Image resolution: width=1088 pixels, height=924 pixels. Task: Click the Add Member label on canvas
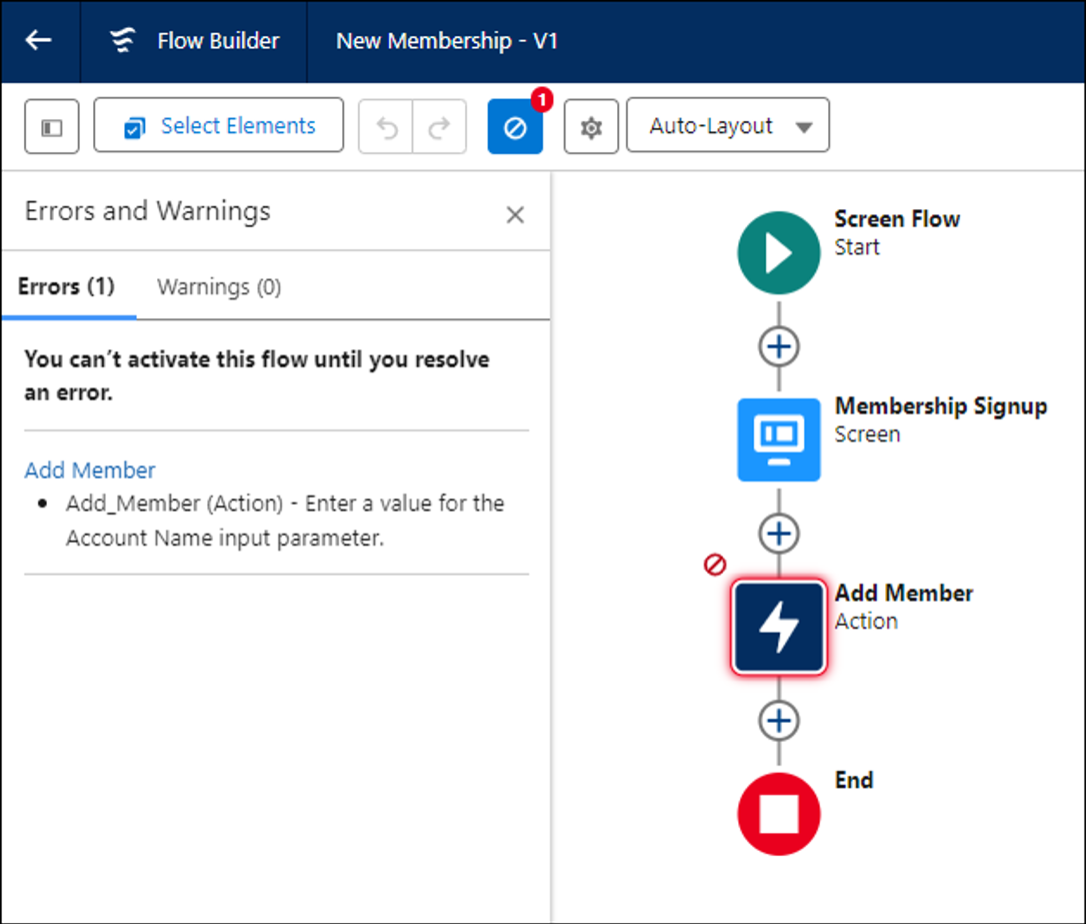(903, 593)
